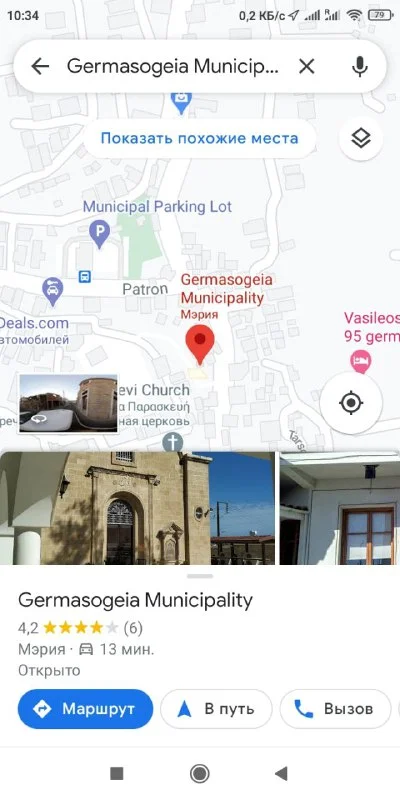Start voice search with microphone icon

360,66
